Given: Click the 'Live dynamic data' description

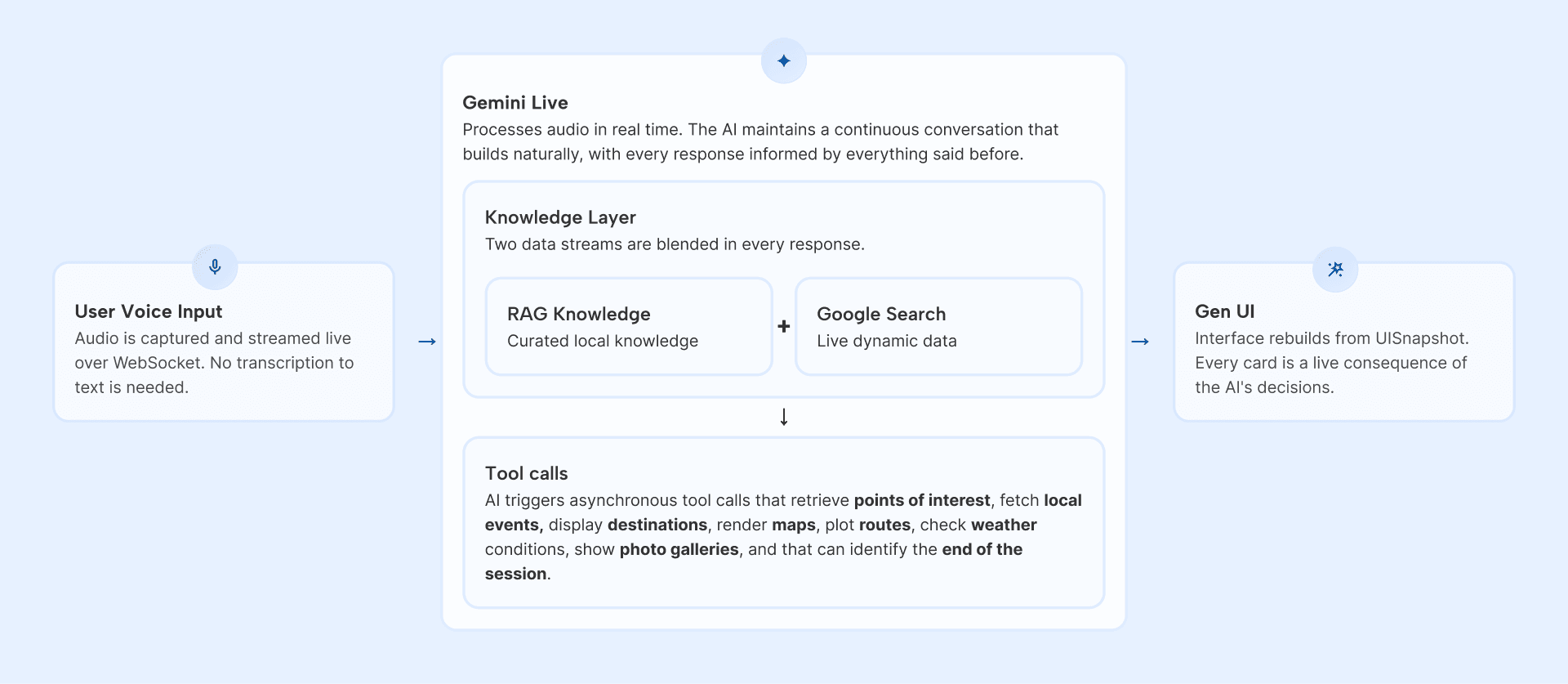Looking at the screenshot, I should tap(887, 341).
